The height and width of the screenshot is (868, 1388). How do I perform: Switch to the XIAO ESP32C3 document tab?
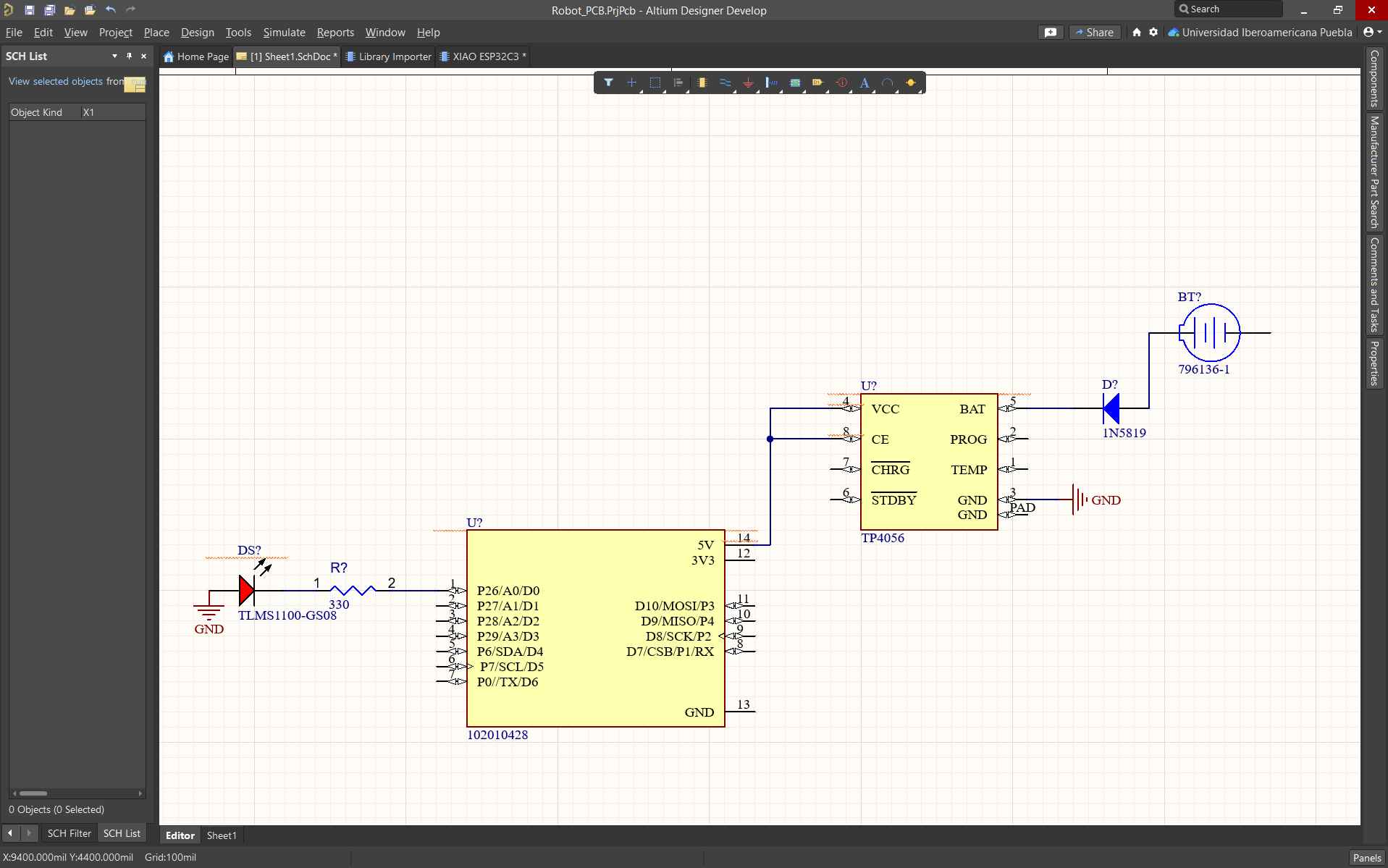pos(484,56)
